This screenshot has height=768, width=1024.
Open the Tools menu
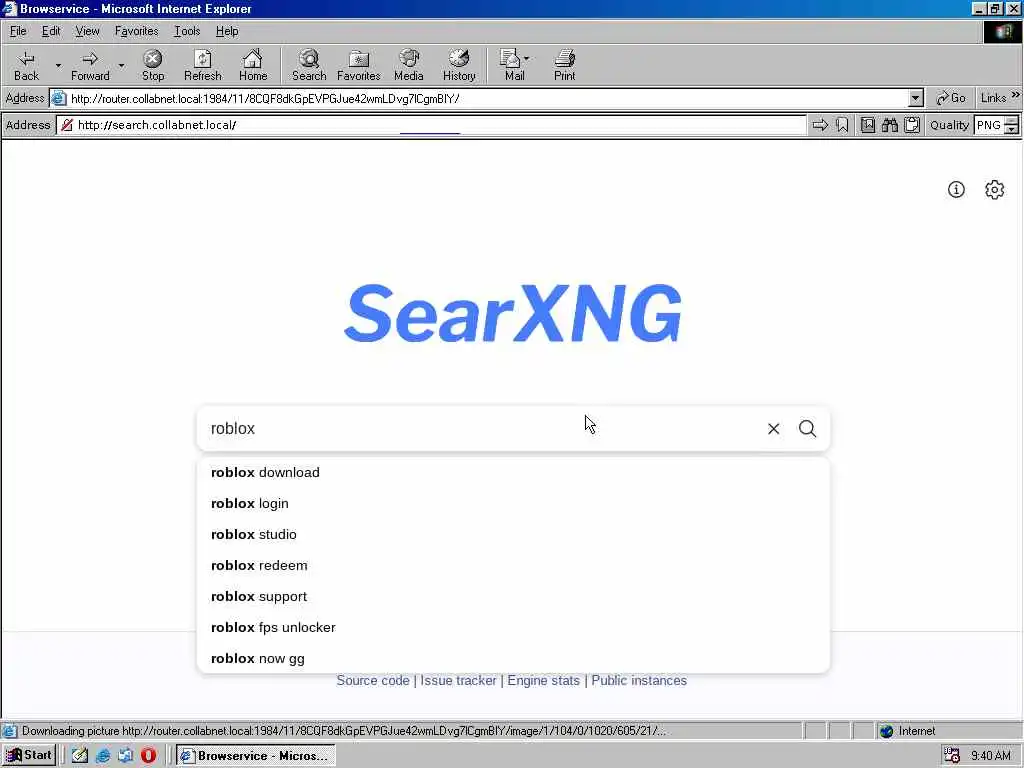coord(187,31)
